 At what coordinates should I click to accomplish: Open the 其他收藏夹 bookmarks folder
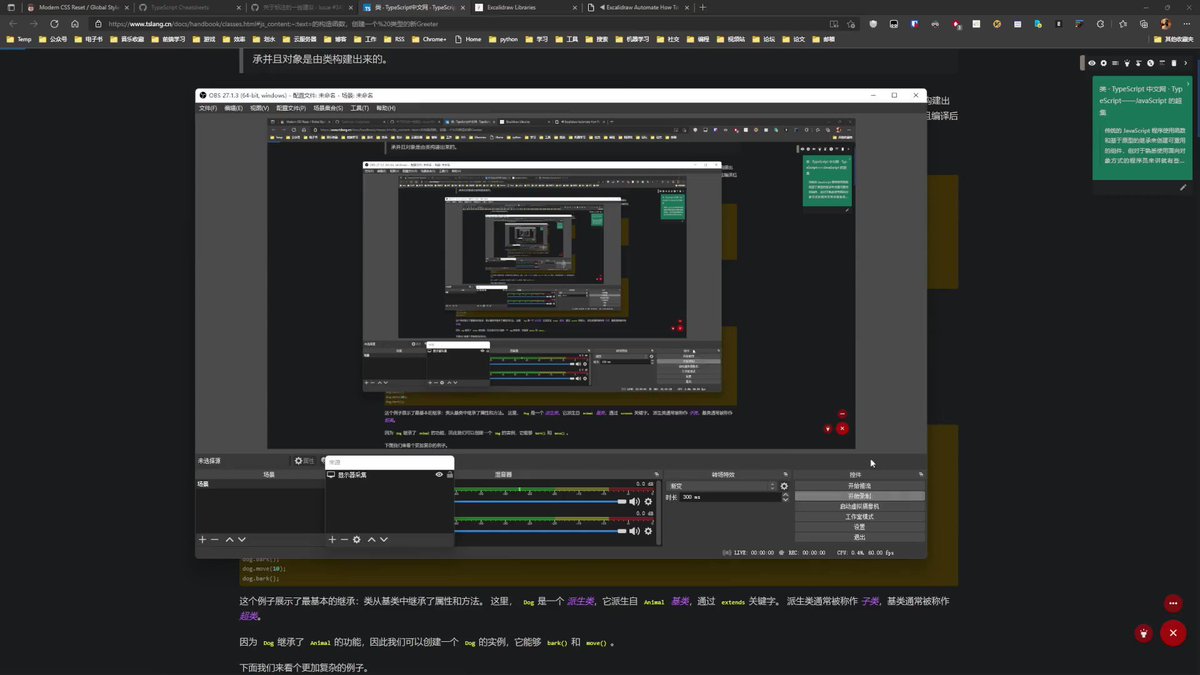tap(1174, 39)
